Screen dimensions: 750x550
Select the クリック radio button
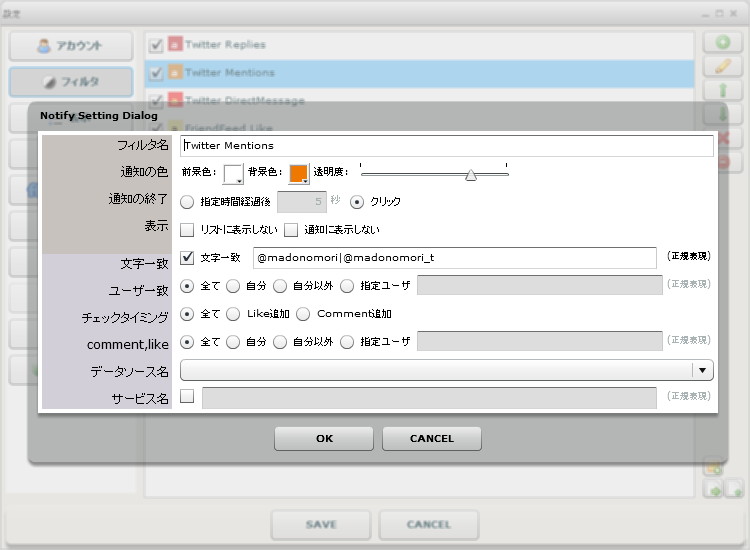click(x=356, y=202)
